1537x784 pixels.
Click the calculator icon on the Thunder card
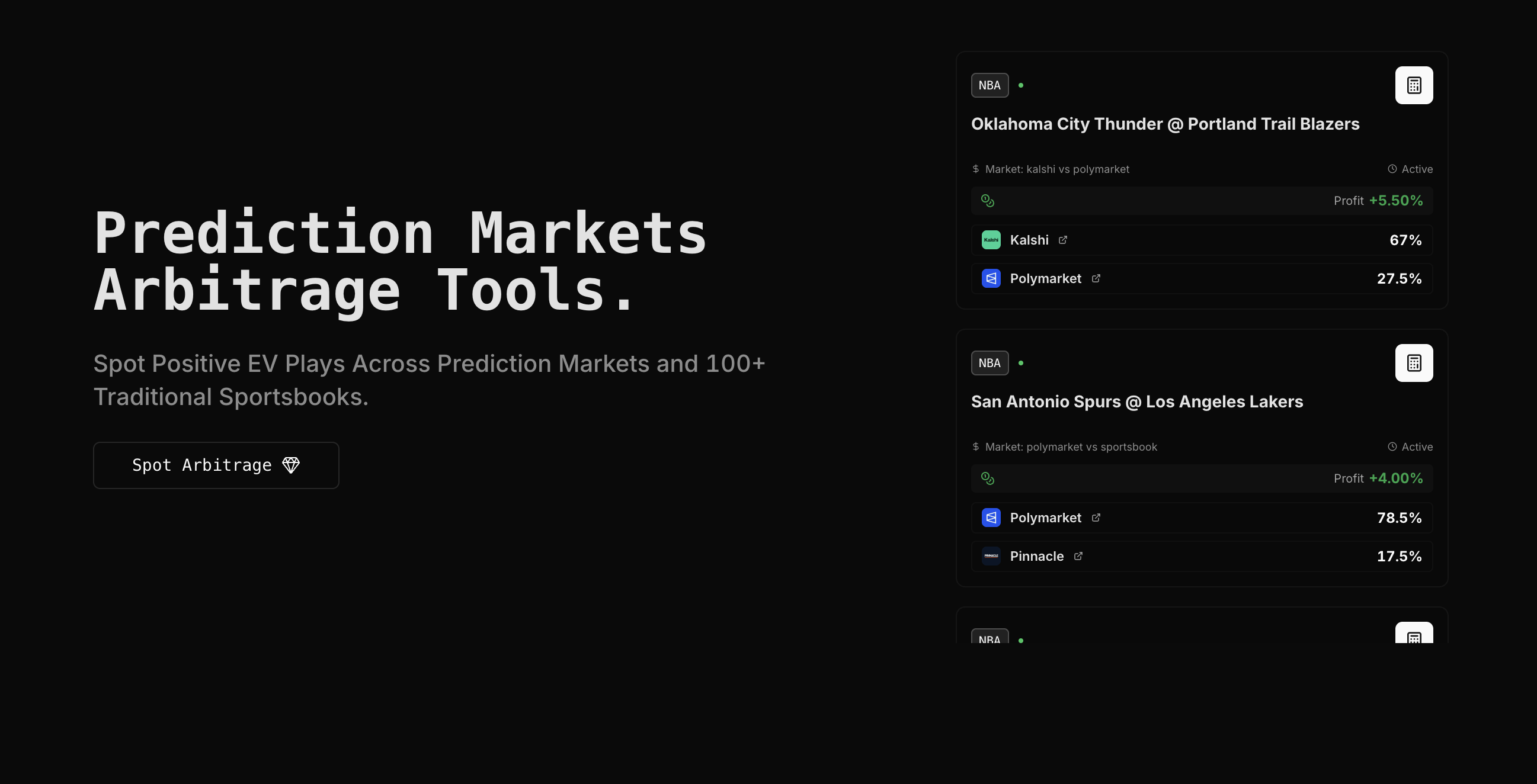pos(1414,85)
